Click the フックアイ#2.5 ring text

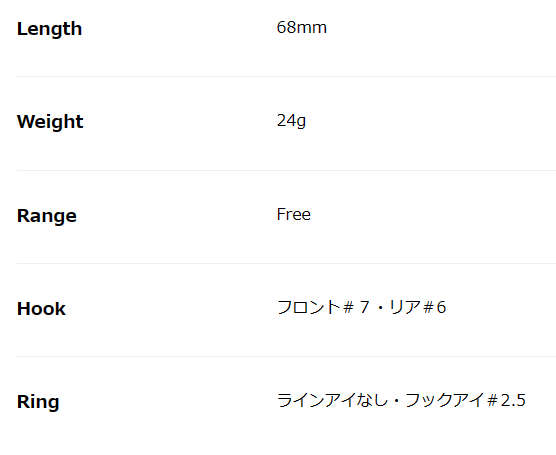[x=465, y=400]
